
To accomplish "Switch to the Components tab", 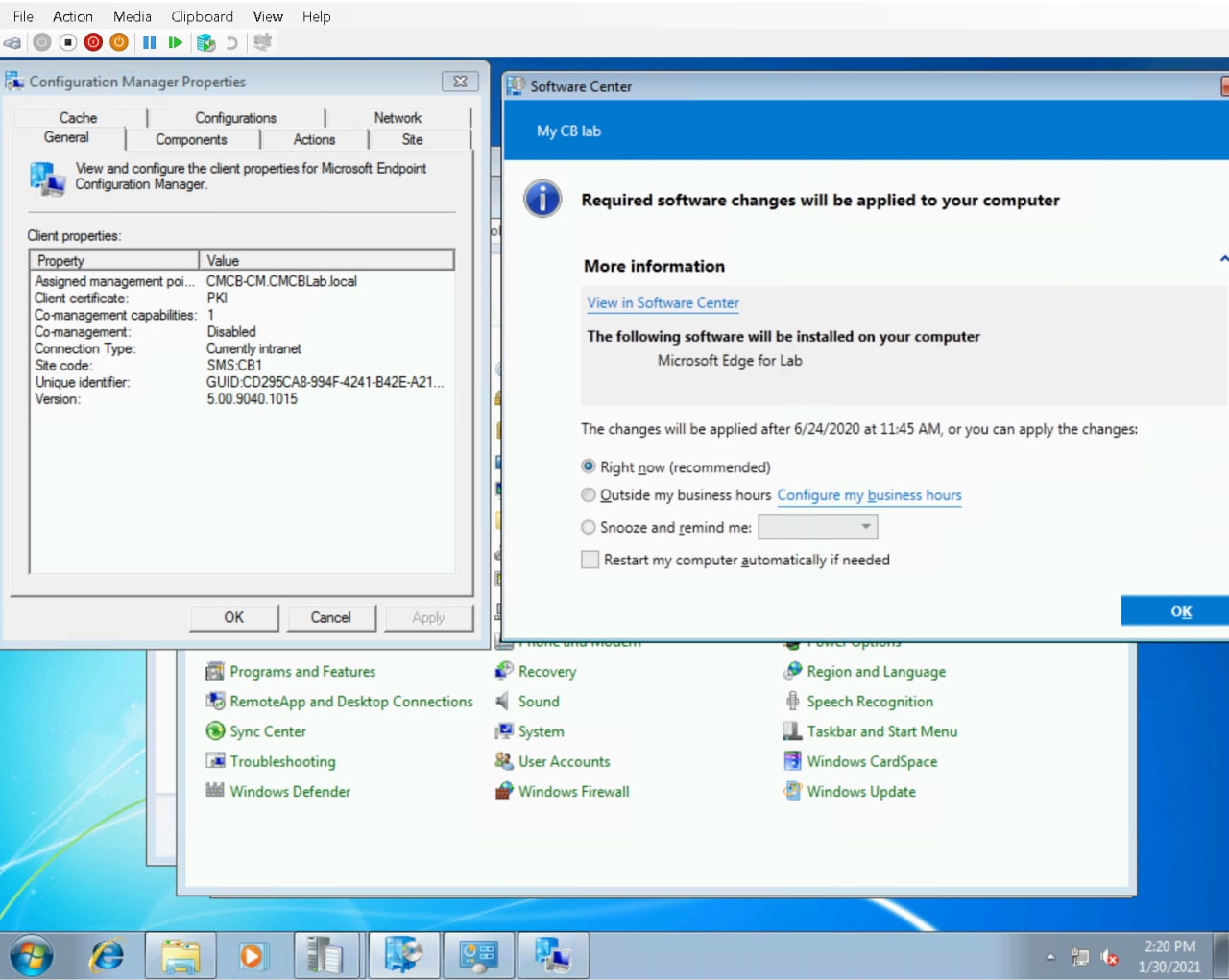I will tap(192, 140).
